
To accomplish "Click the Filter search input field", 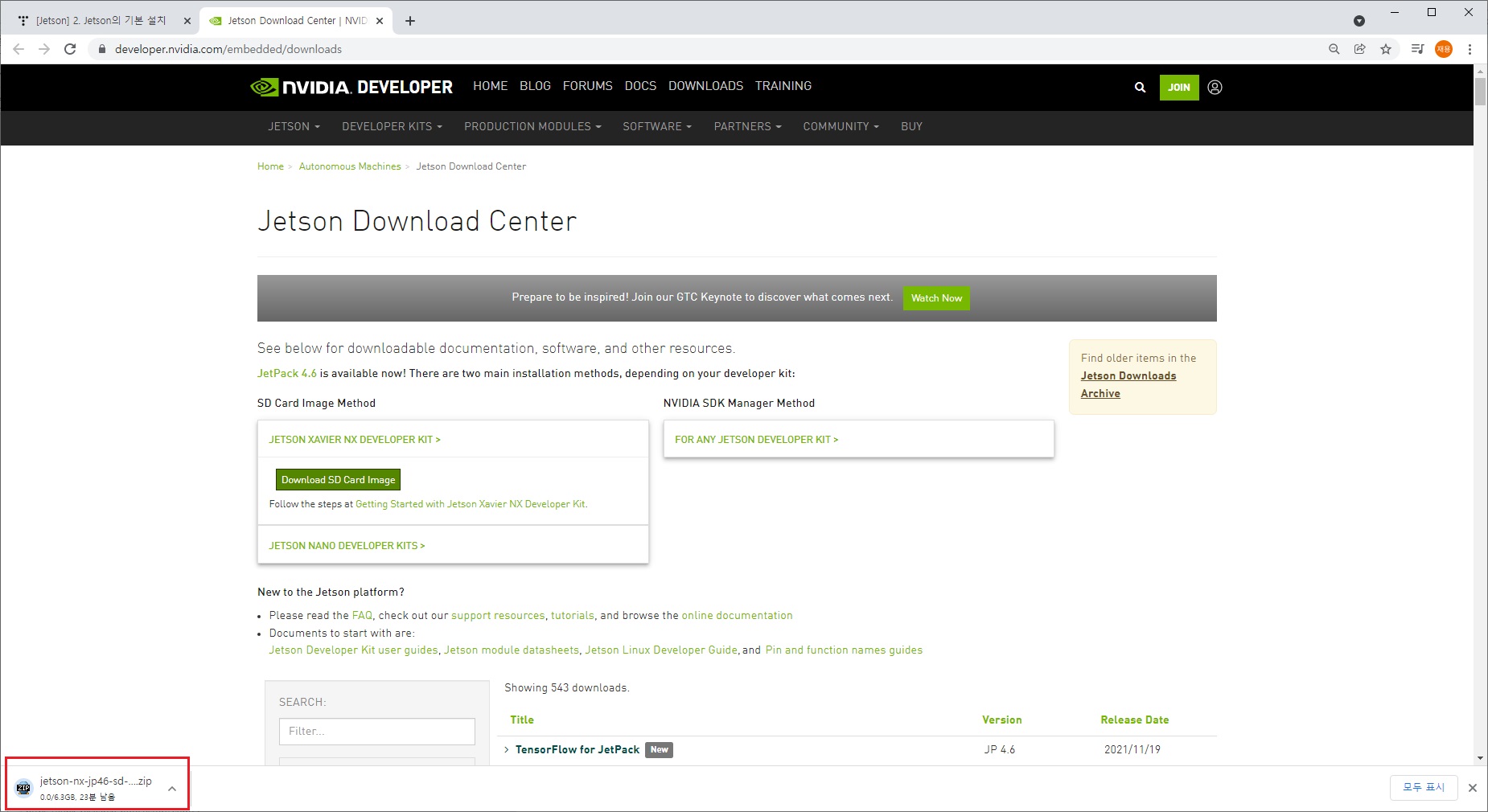I will 377,732.
